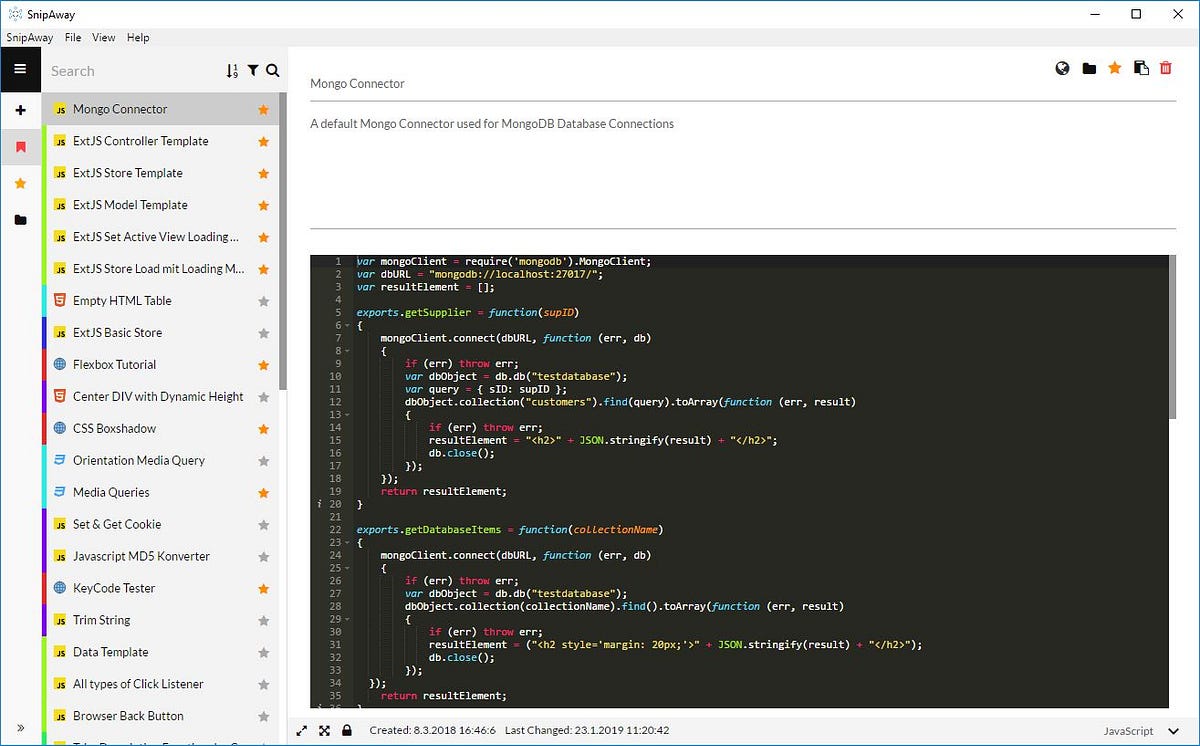Open the File menu
Screen dimensions: 1200x746
click(x=72, y=37)
